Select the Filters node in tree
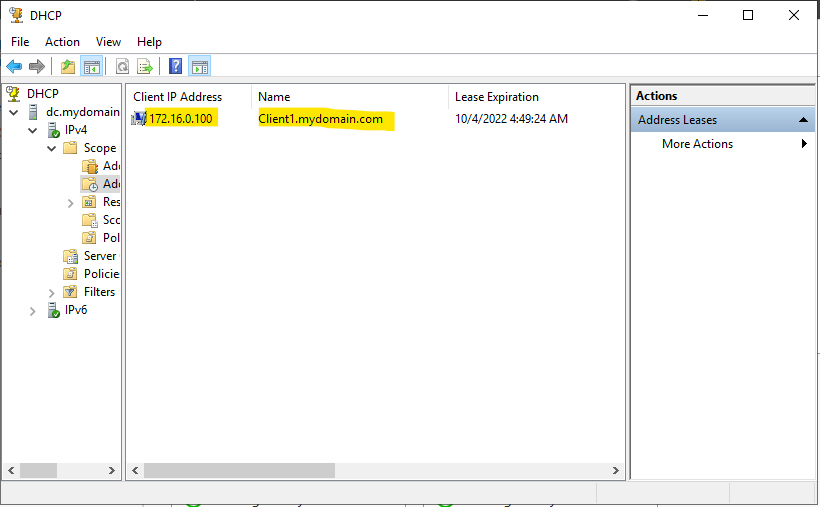Screen dimensions: 820x507 99,292
